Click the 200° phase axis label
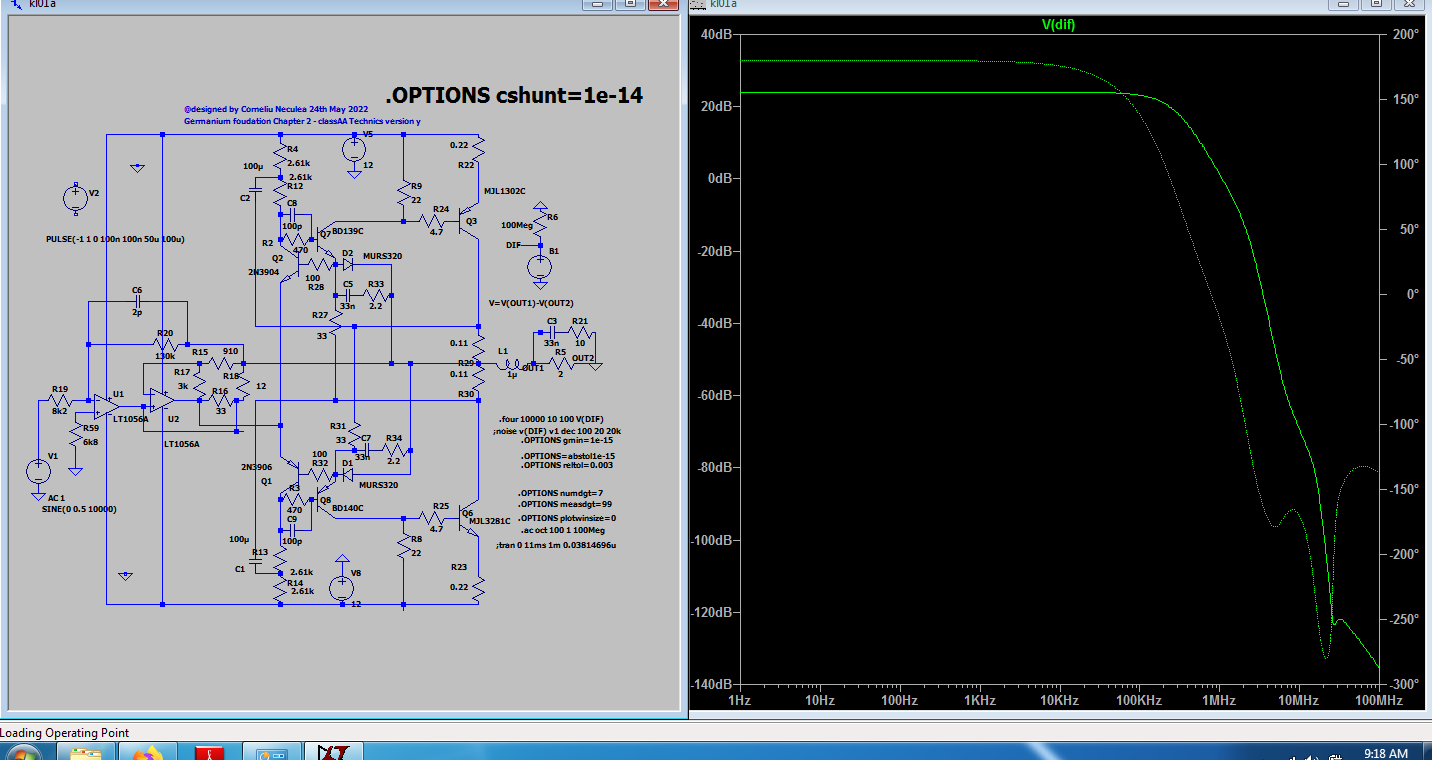Viewport: 1432px width, 760px height. point(1406,34)
